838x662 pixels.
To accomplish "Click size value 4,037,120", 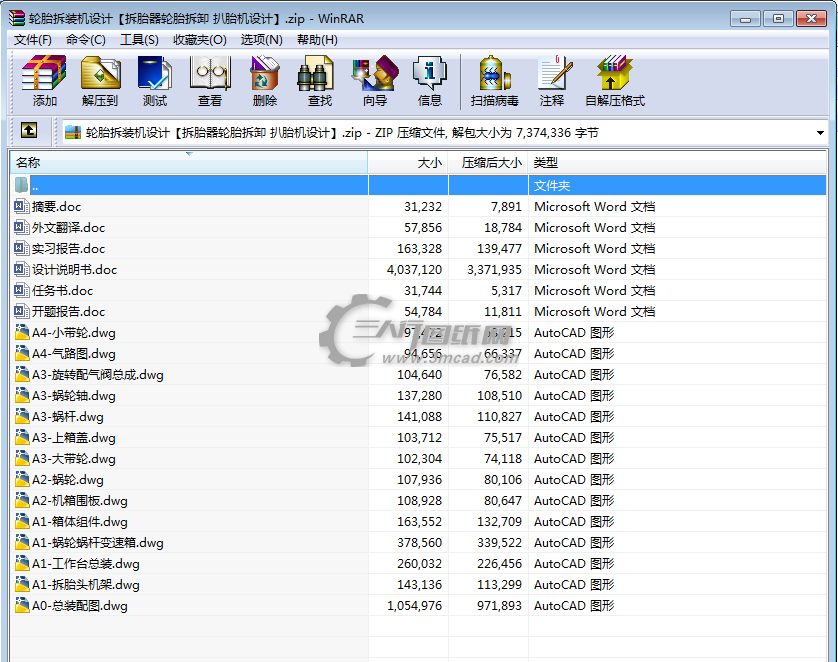I will [x=414, y=269].
